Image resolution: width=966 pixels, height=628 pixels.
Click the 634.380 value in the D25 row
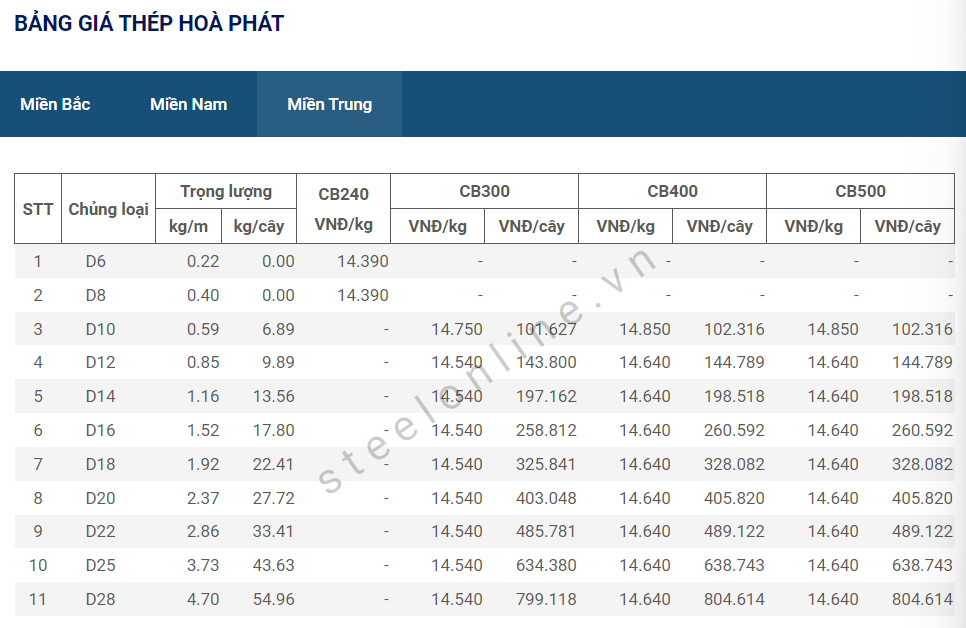(546, 565)
